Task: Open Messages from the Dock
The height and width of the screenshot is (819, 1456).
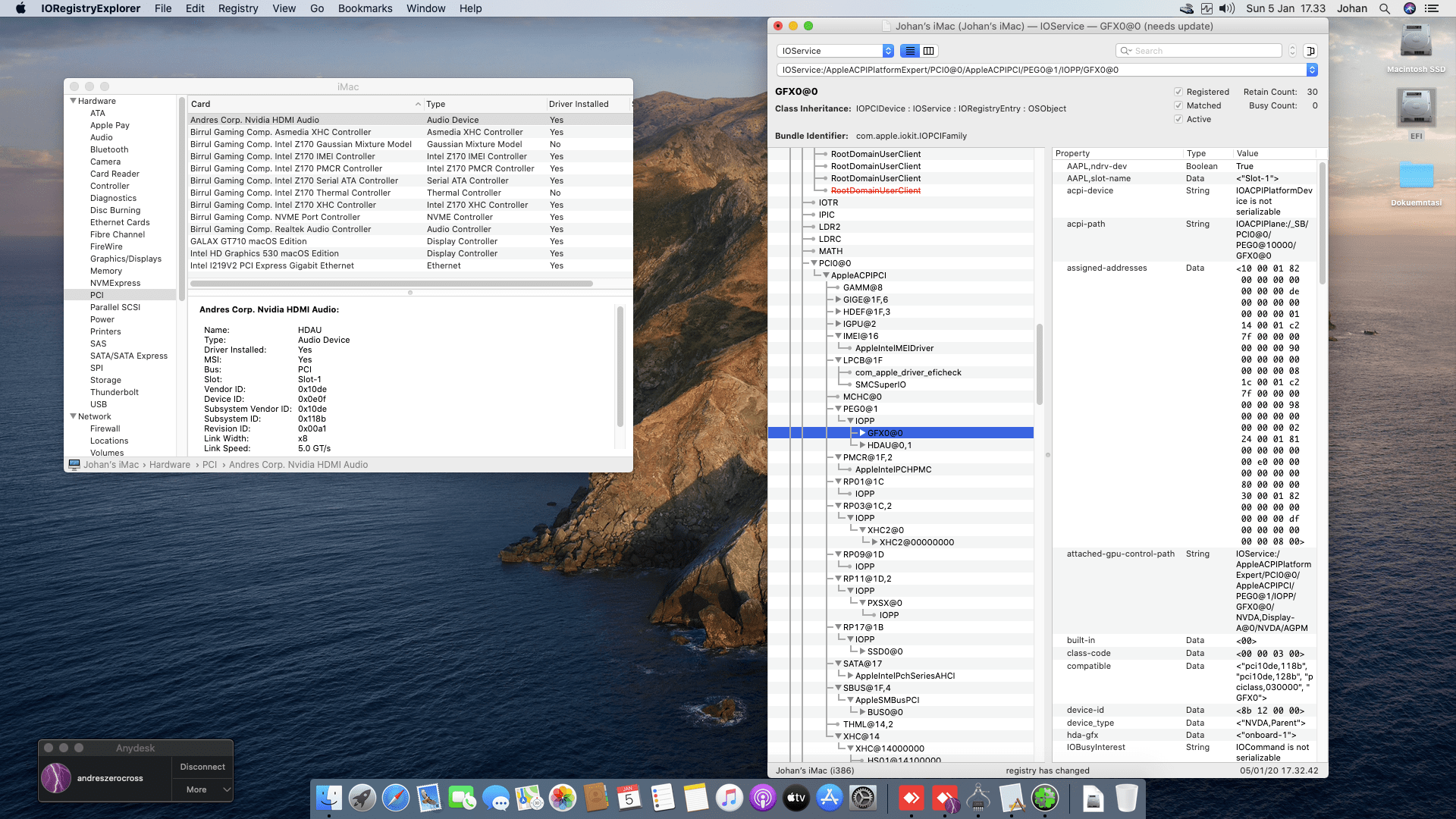Action: pyautogui.click(x=496, y=798)
